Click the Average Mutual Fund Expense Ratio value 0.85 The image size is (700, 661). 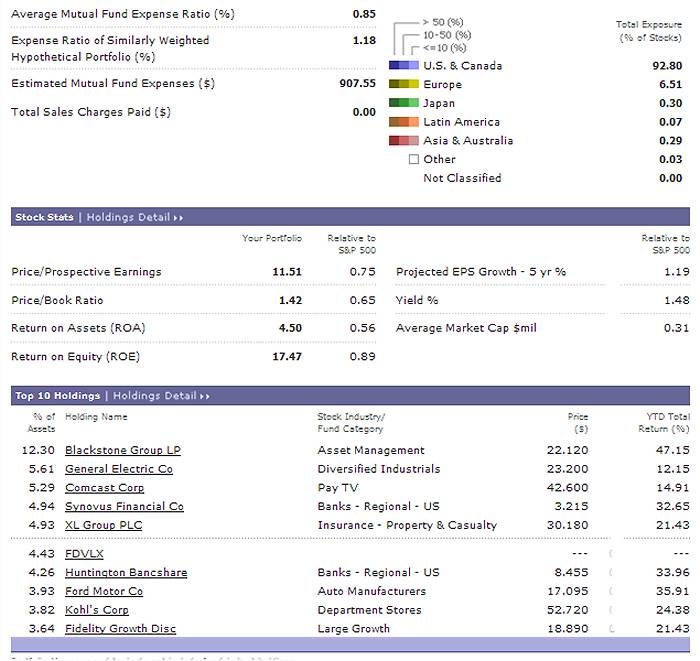364,14
